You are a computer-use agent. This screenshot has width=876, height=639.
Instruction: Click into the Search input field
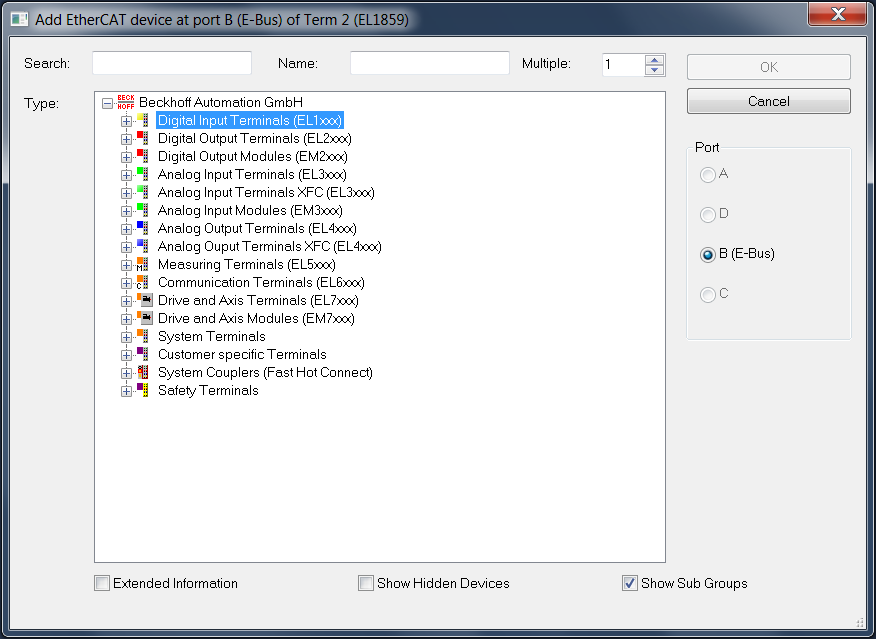172,63
